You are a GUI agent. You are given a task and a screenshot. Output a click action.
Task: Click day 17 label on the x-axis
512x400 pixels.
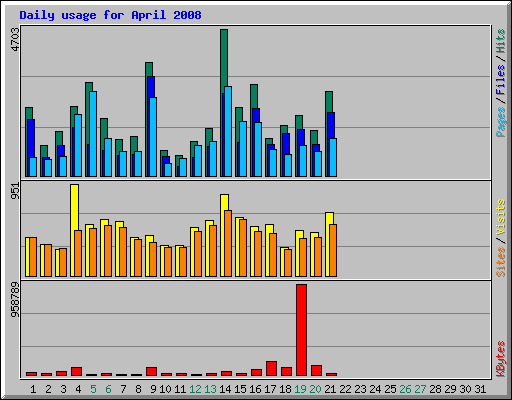click(x=270, y=389)
